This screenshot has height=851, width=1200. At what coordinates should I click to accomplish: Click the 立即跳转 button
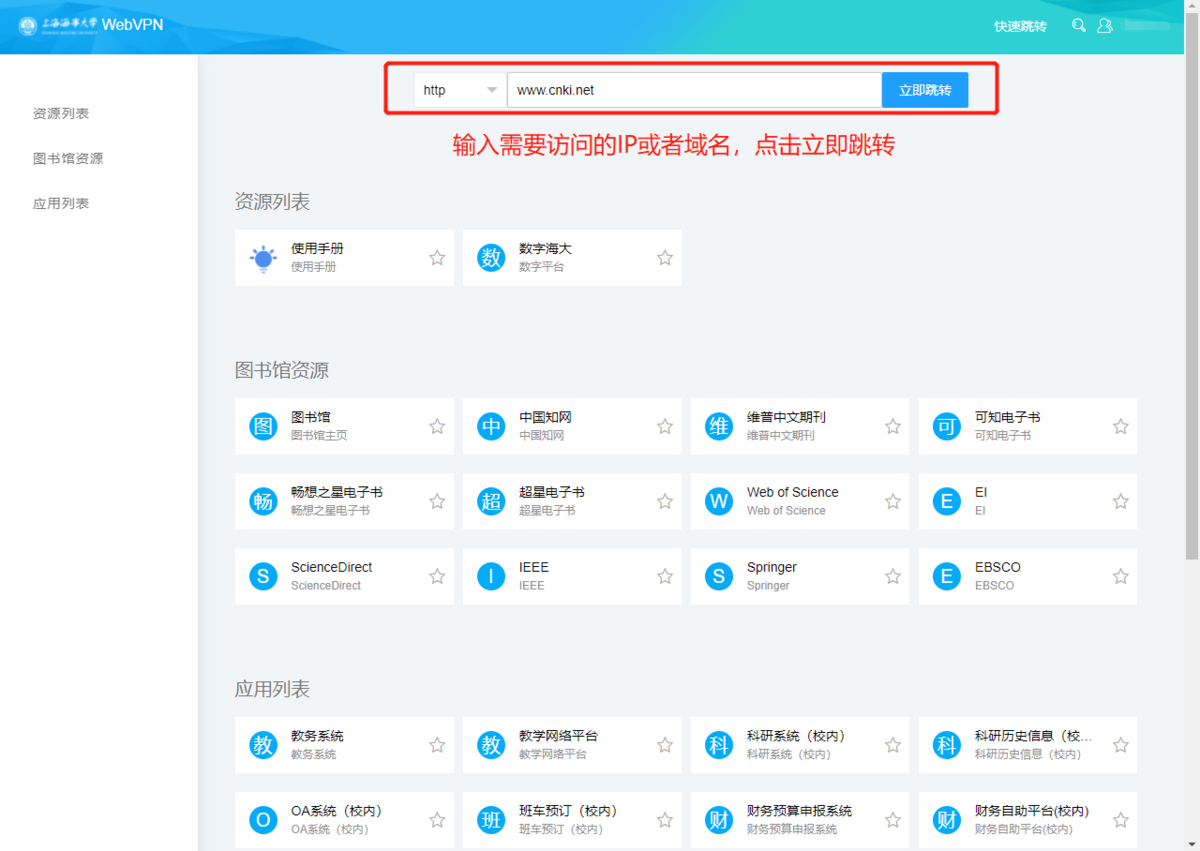(x=925, y=90)
